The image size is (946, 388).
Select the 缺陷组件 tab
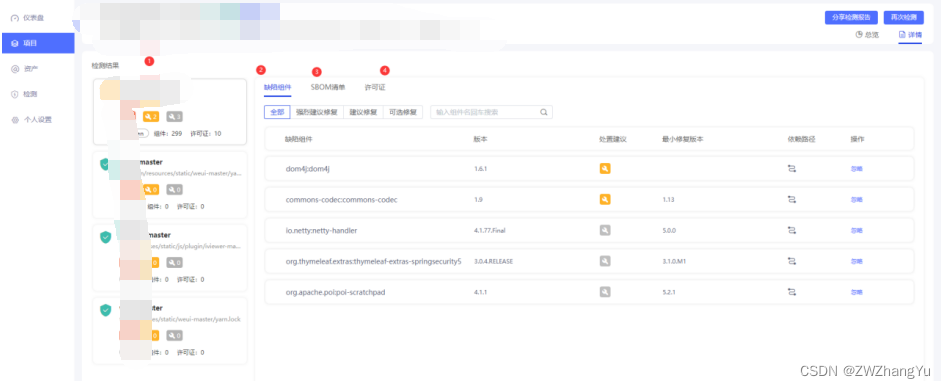pos(278,87)
